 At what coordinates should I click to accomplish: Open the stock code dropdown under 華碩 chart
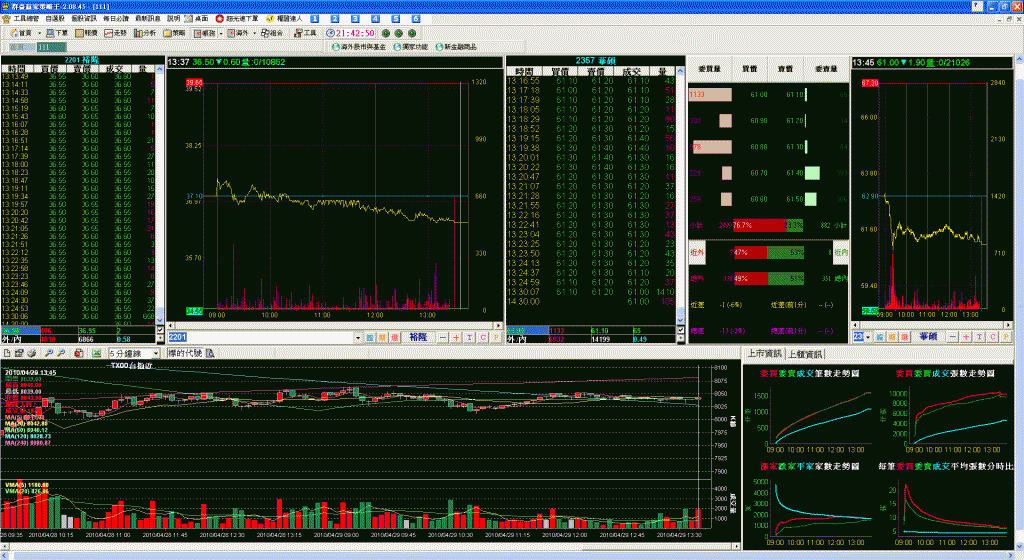pos(867,337)
